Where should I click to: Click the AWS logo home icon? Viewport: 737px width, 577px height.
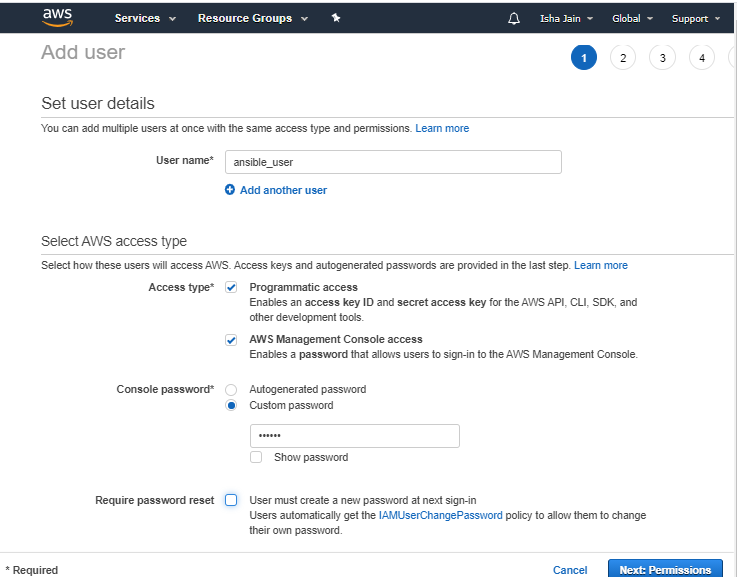[x=57, y=17]
